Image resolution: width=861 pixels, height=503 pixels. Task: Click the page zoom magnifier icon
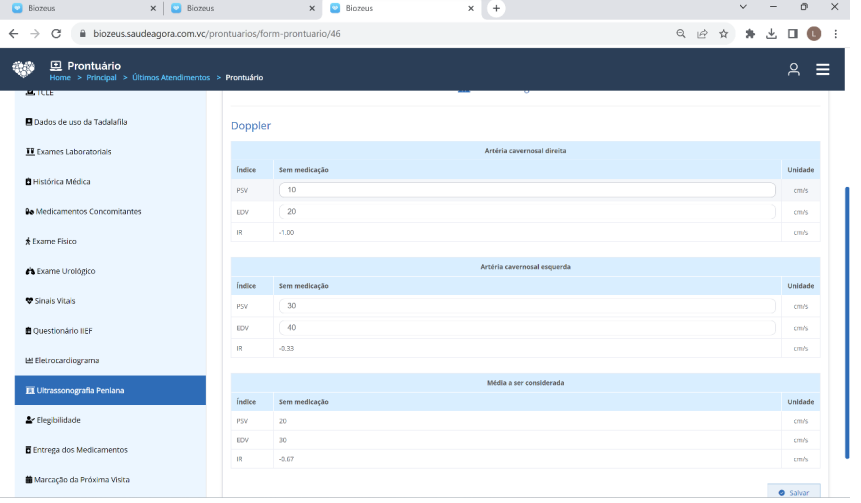[x=681, y=33]
